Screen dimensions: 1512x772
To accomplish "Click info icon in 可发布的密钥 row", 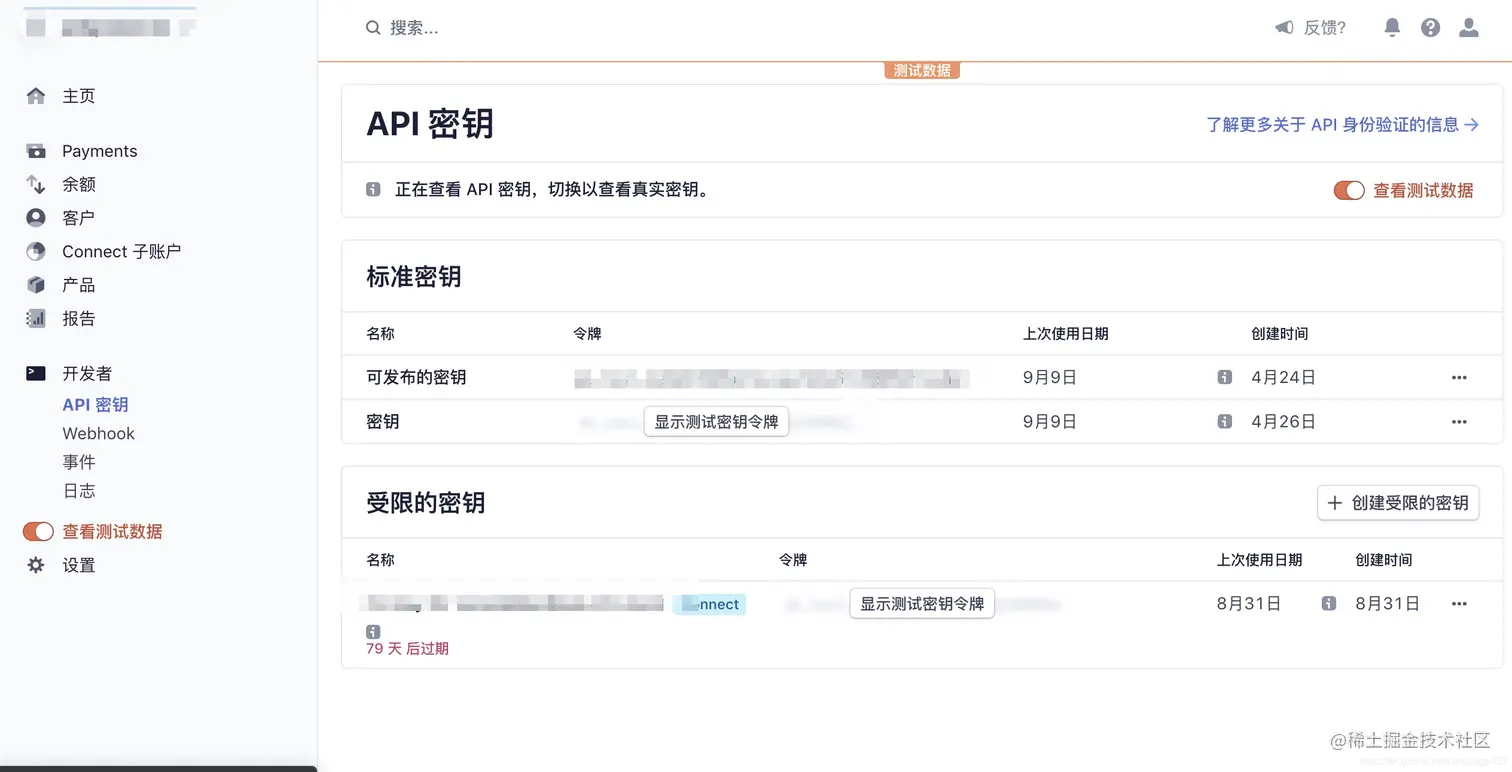I will coord(1224,377).
